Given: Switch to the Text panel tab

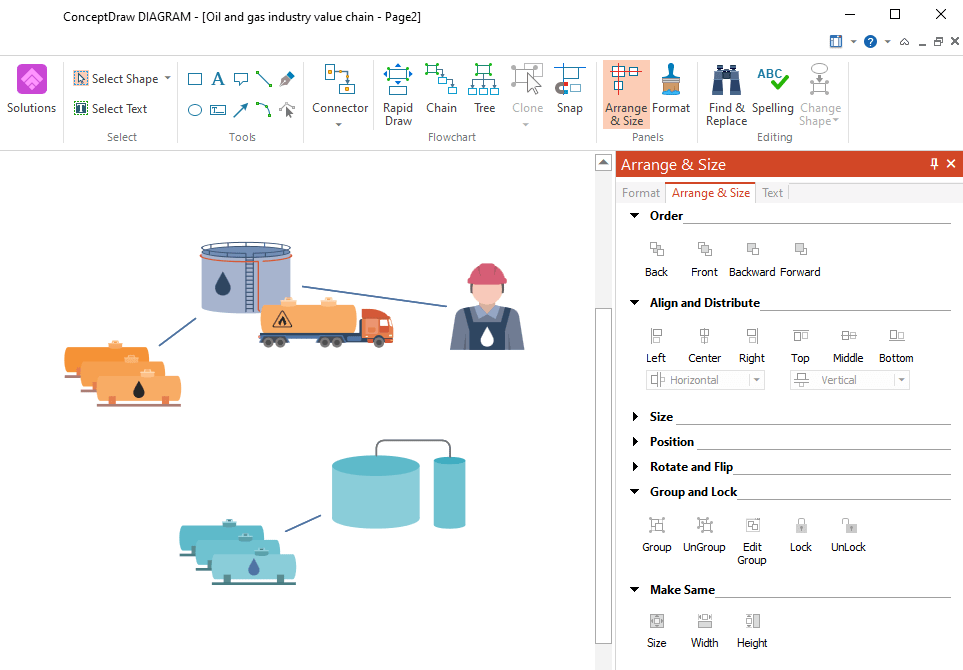Looking at the screenshot, I should pos(773,193).
